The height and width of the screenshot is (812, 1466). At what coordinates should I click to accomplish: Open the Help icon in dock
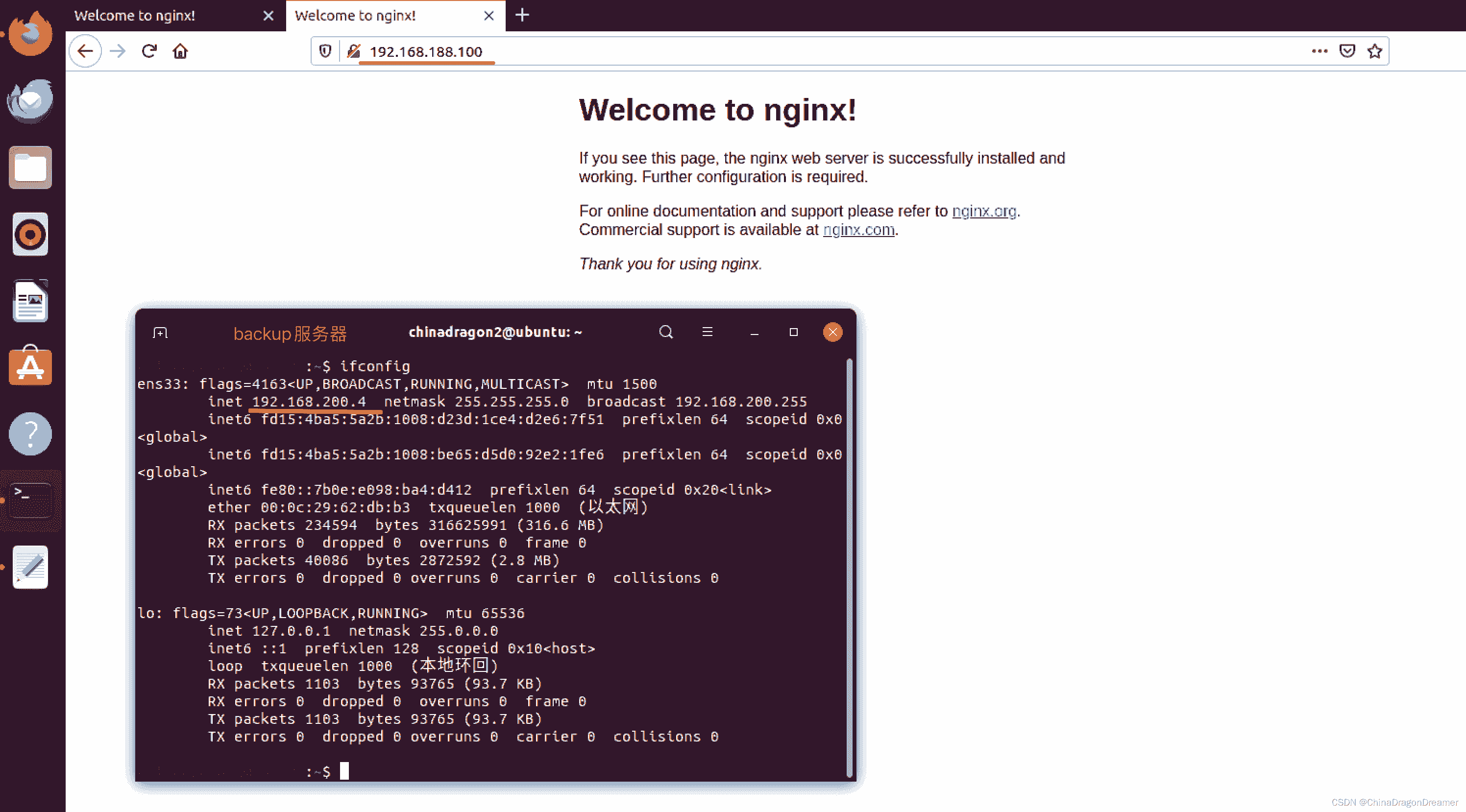click(30, 433)
